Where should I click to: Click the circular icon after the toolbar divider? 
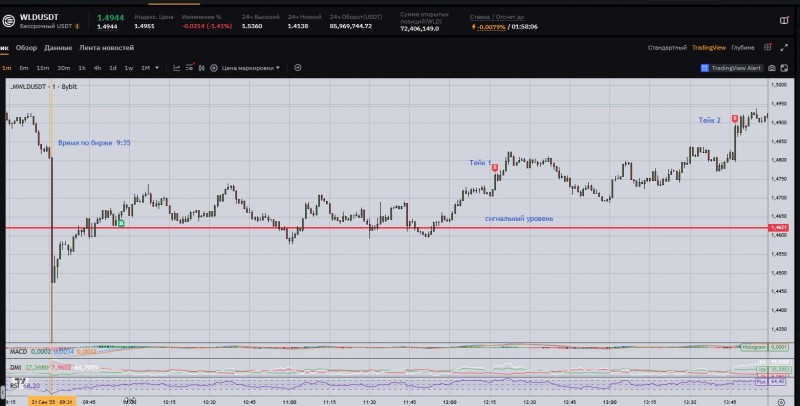pos(298,67)
